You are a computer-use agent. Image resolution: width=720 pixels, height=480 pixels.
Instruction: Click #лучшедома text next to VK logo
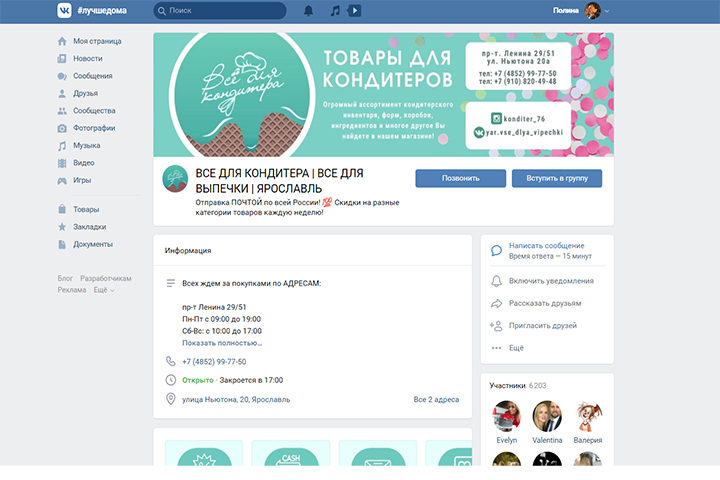(x=102, y=11)
